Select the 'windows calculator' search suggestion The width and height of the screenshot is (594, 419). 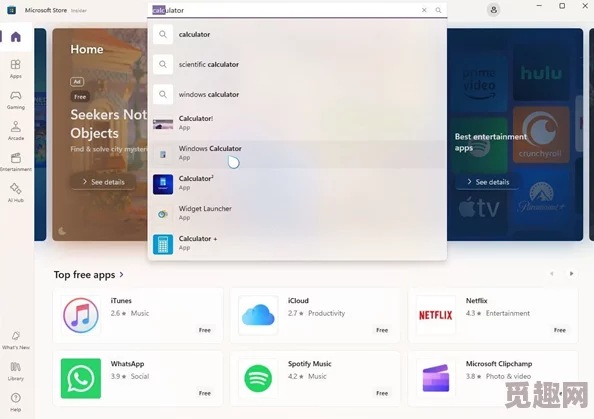(x=297, y=94)
